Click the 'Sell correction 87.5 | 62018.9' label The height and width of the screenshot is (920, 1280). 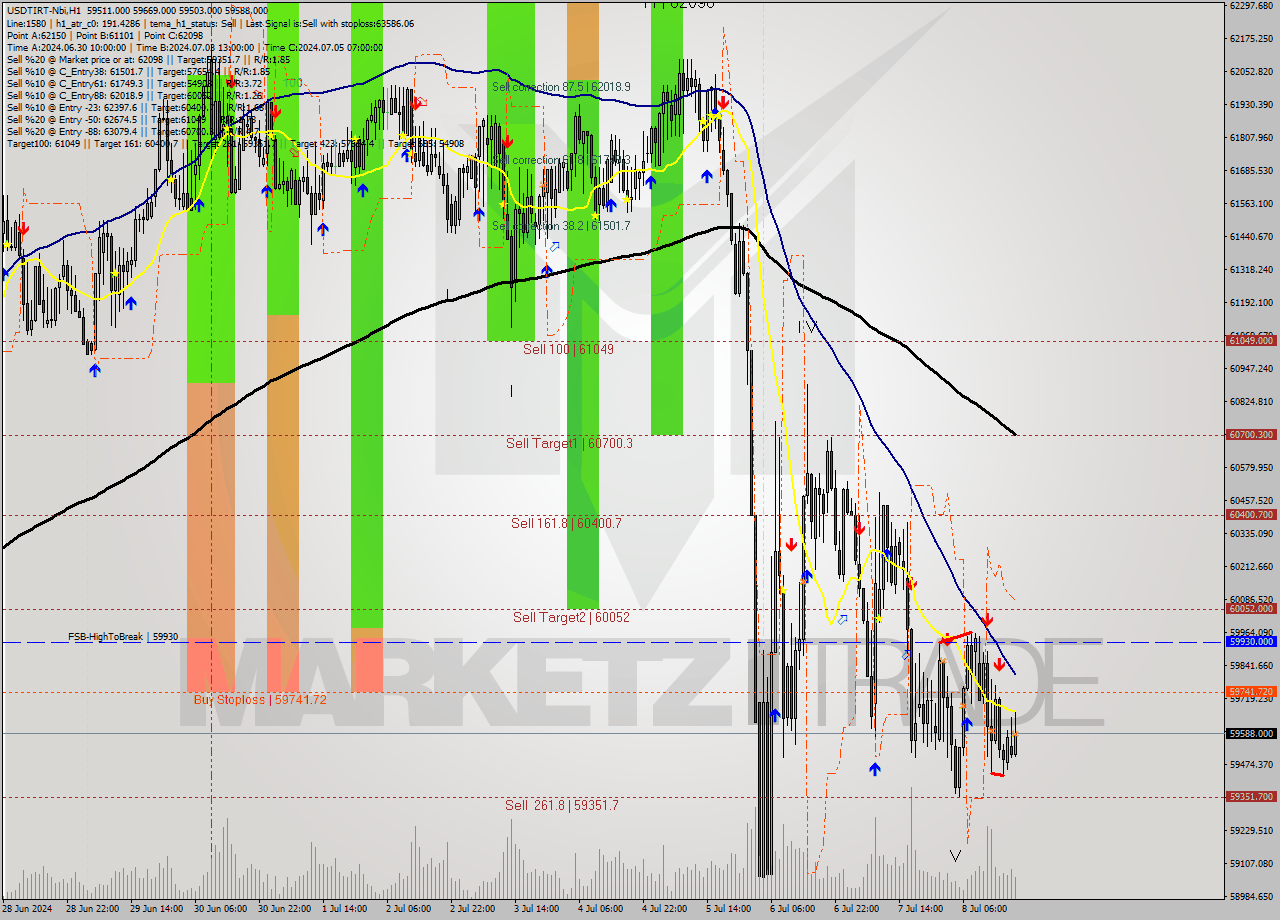561,87
